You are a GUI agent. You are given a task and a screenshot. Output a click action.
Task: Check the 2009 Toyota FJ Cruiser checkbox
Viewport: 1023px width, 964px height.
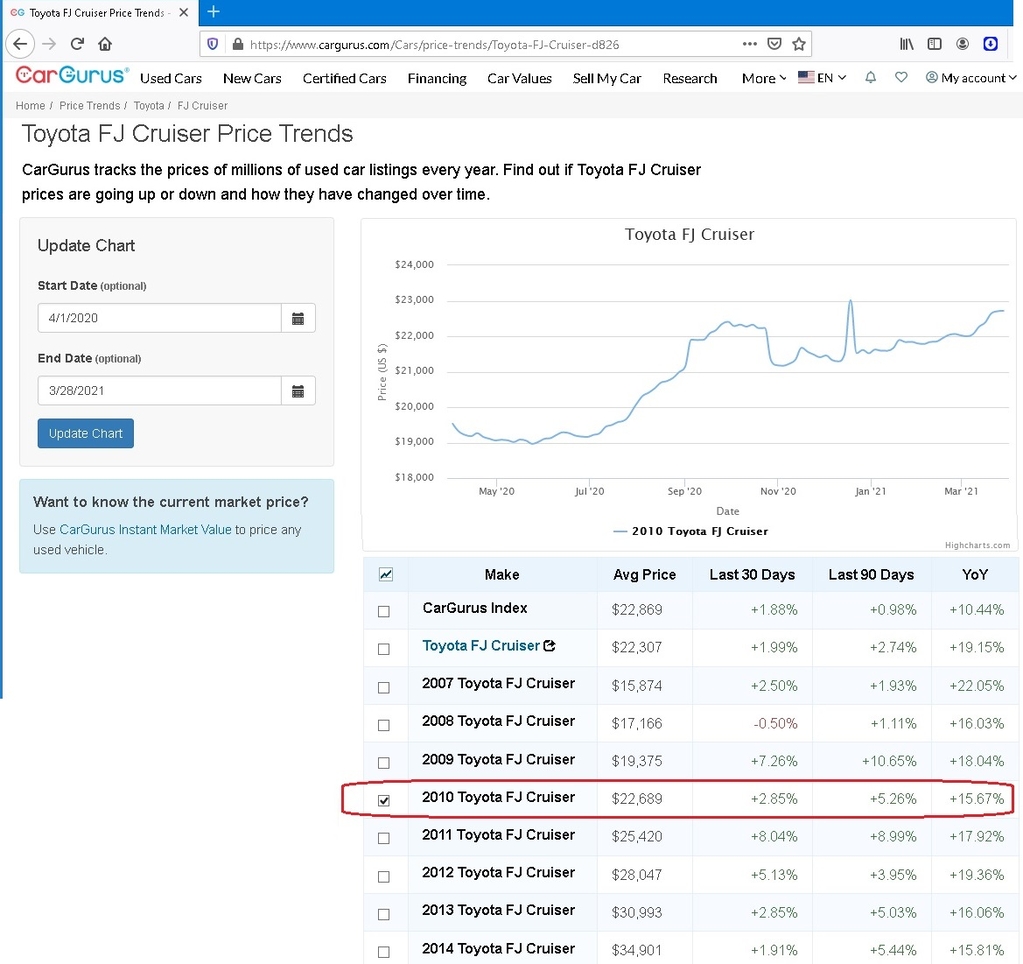[x=384, y=762]
